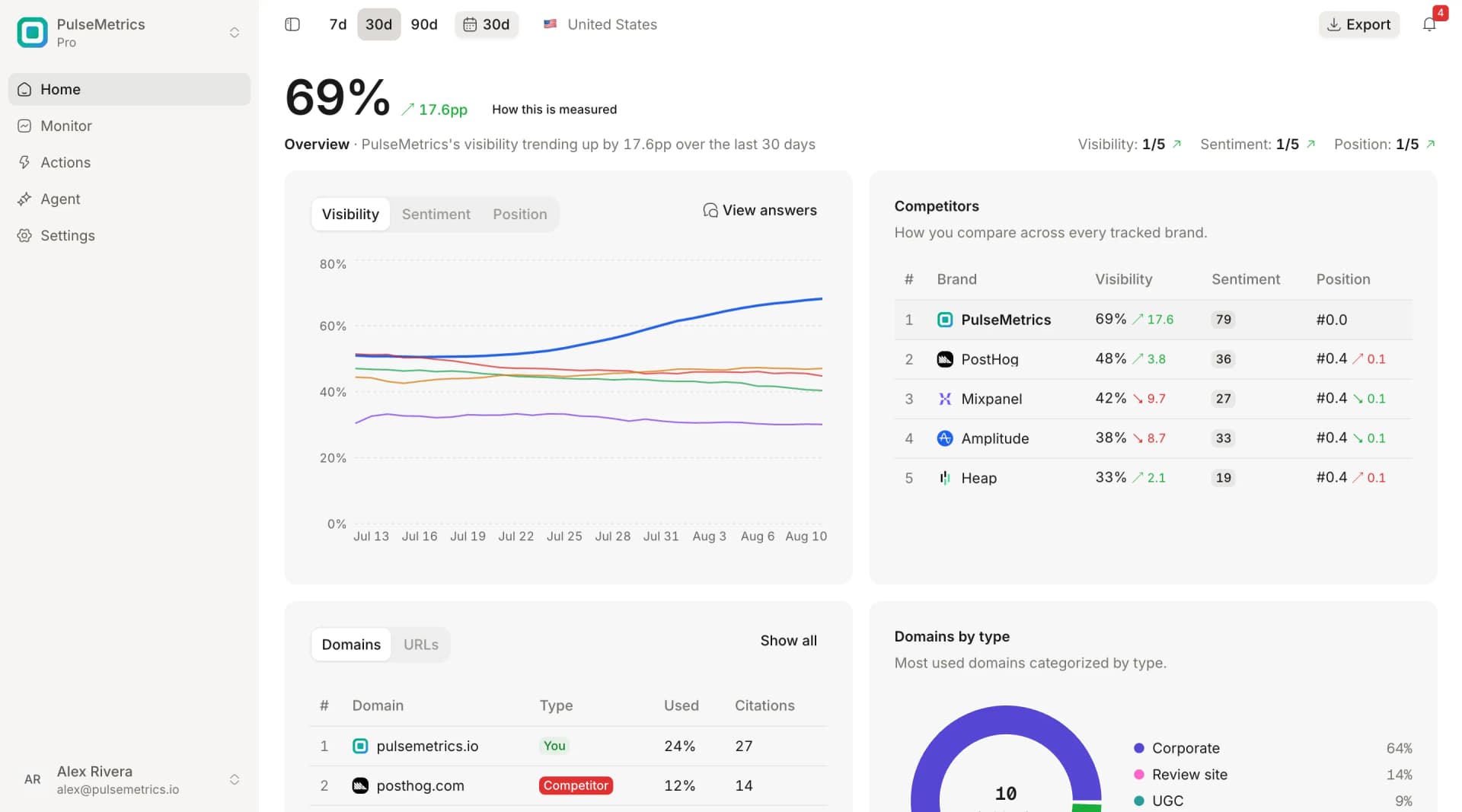Sort Competitors by Visibility column header
Screen dimensions: 1462x812
1123,279
